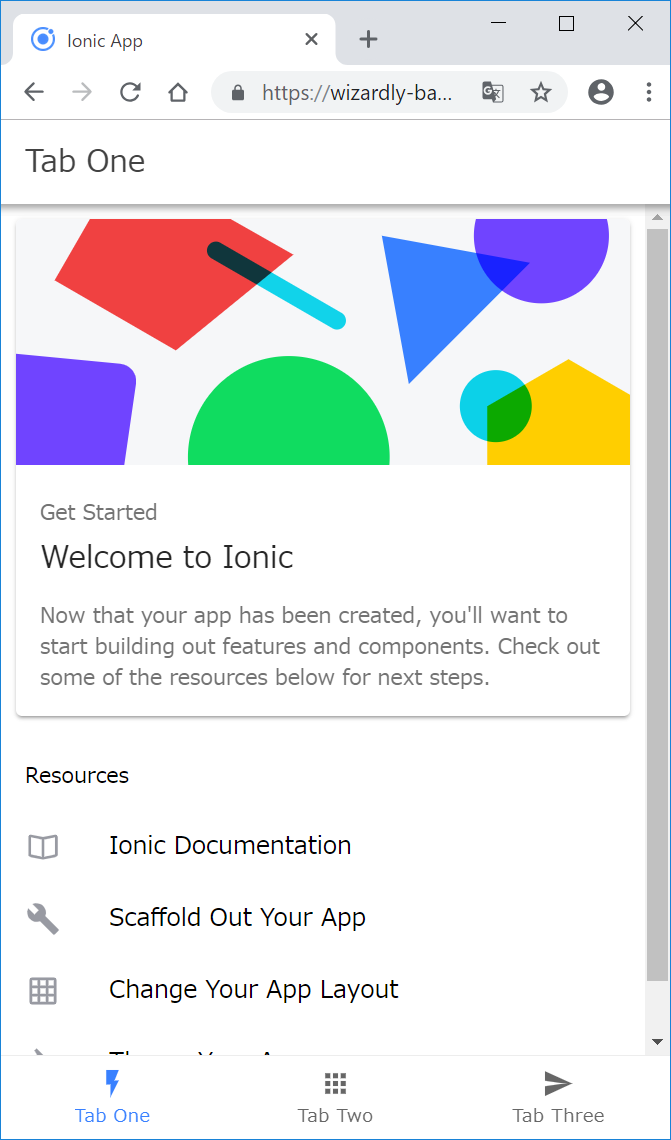Click the page's vertical scrollbar thumb
This screenshot has height=1140, width=671.
coord(657,600)
